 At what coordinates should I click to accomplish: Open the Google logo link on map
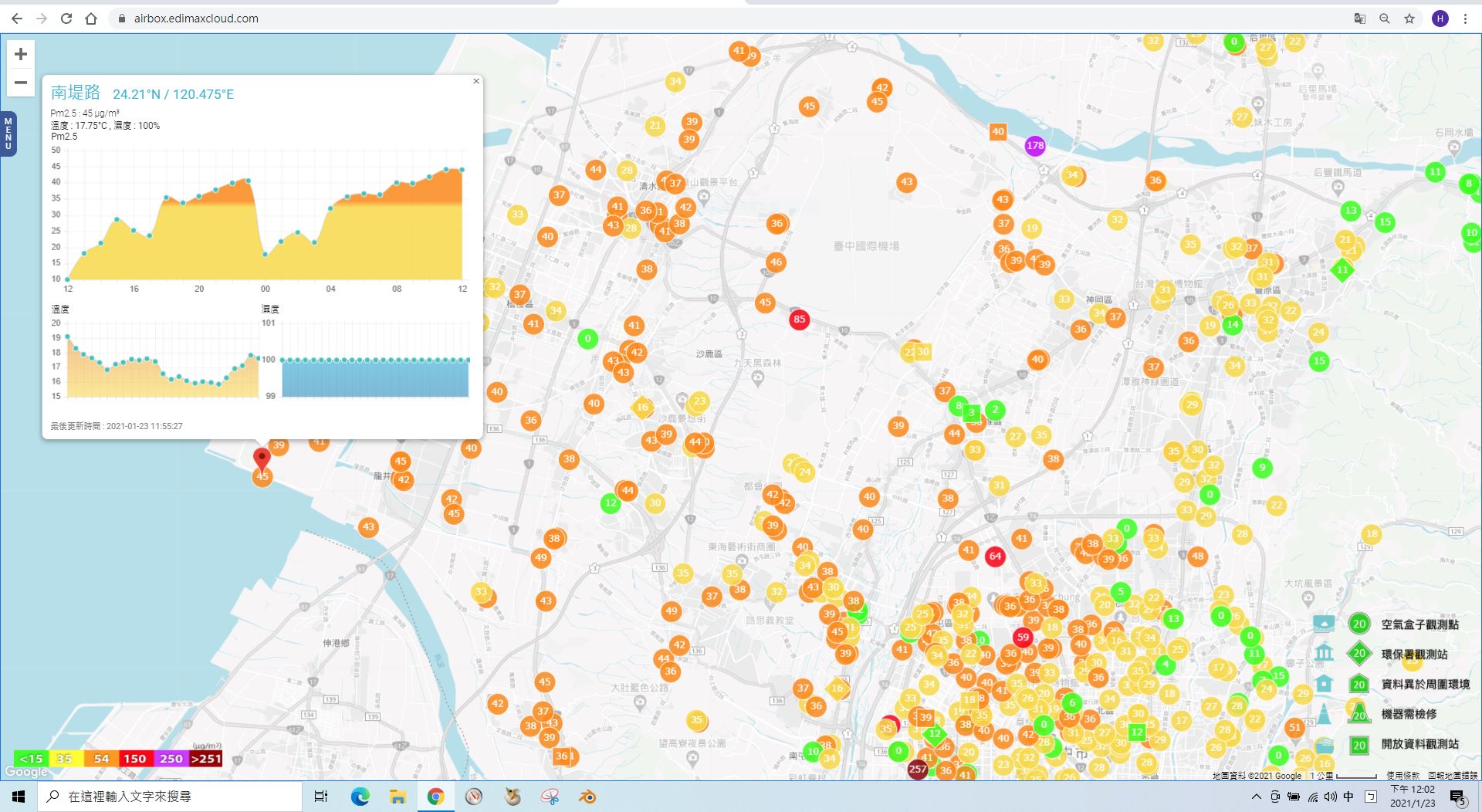pyautogui.click(x=27, y=772)
